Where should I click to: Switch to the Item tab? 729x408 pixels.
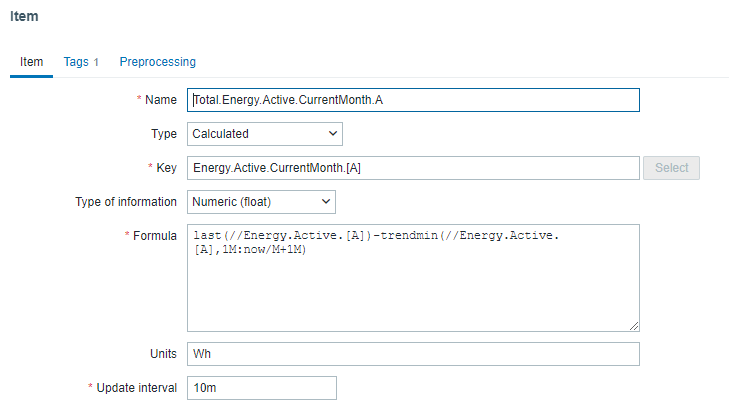pyautogui.click(x=31, y=61)
